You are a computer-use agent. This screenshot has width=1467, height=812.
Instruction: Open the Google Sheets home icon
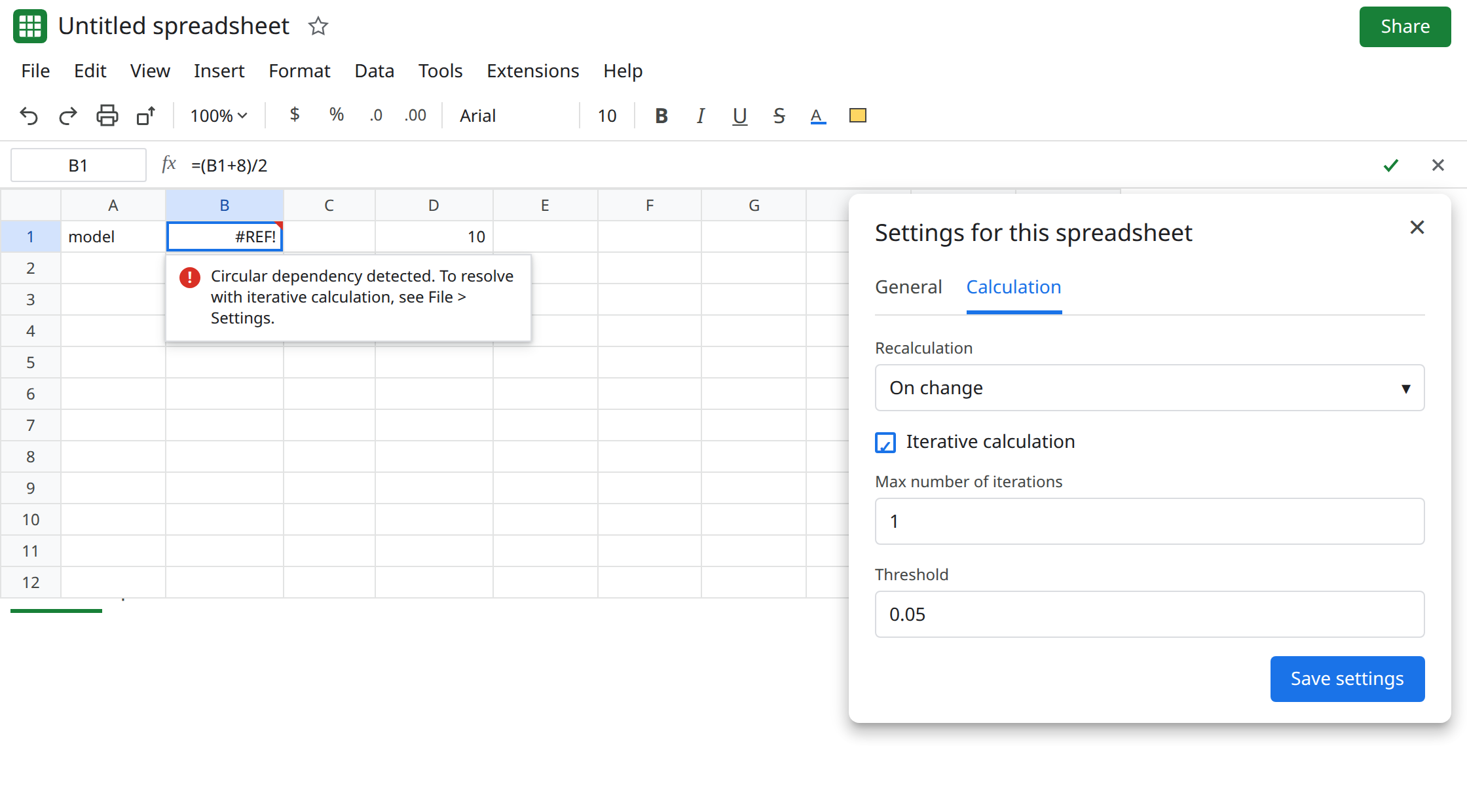pyautogui.click(x=30, y=26)
